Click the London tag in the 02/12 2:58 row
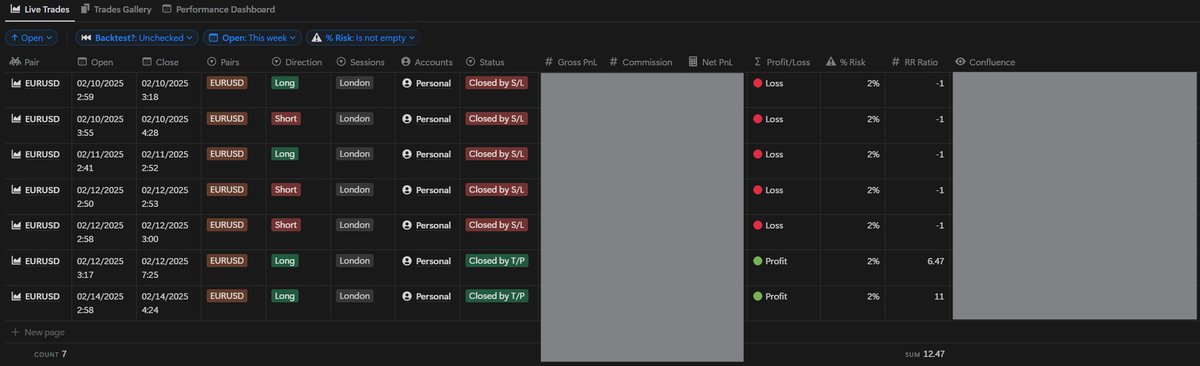This screenshot has width=1200, height=366. tap(355, 225)
